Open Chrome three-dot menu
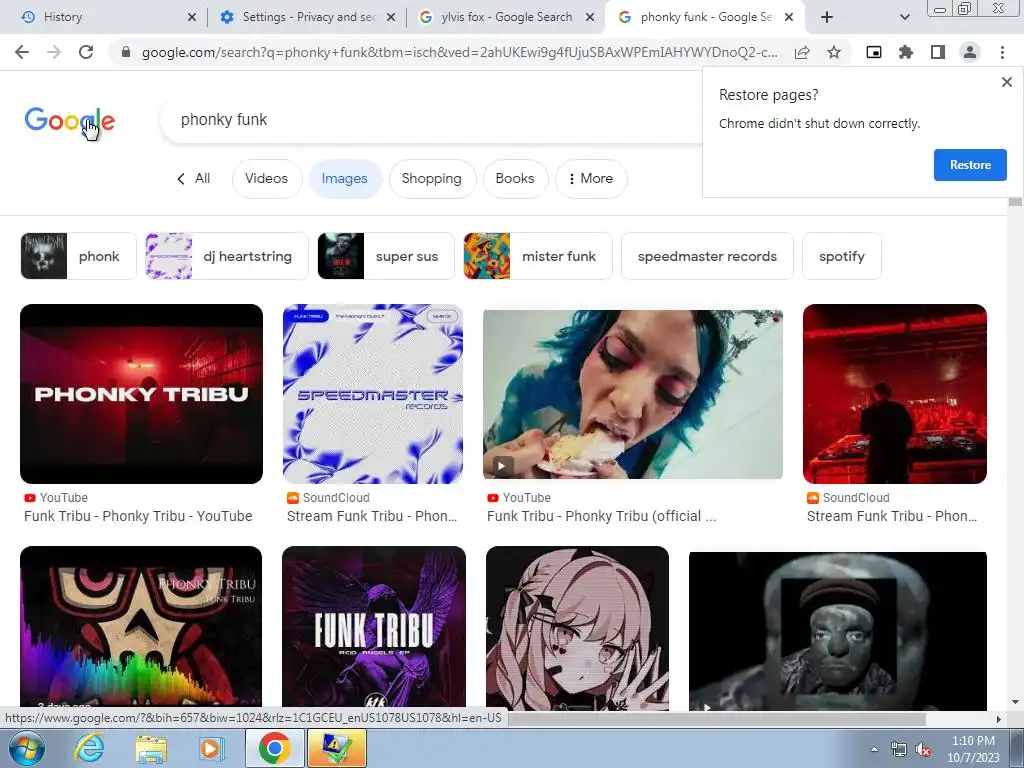 1002,52
